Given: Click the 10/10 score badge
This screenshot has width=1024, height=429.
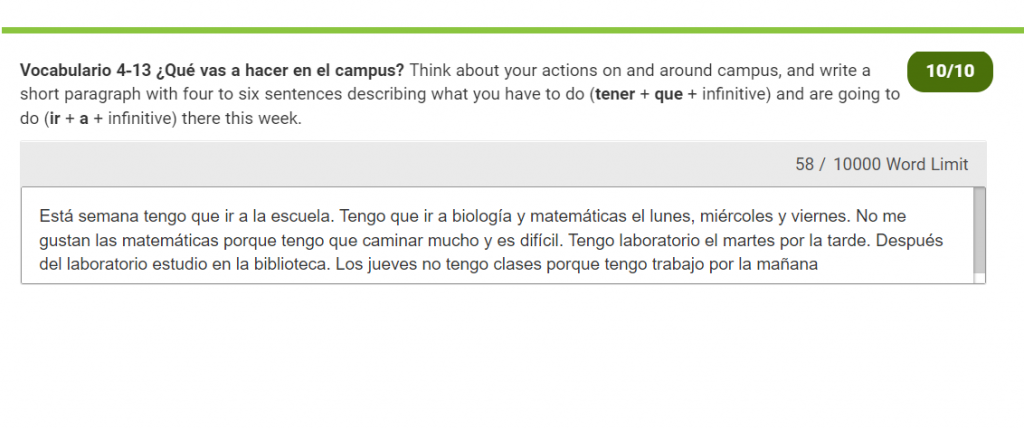Looking at the screenshot, I should [950, 71].
